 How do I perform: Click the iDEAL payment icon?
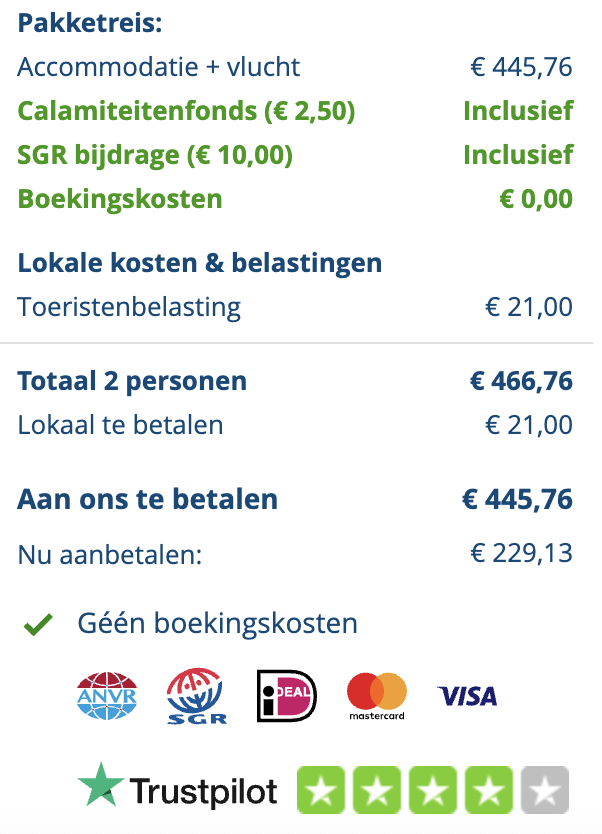coord(287,696)
